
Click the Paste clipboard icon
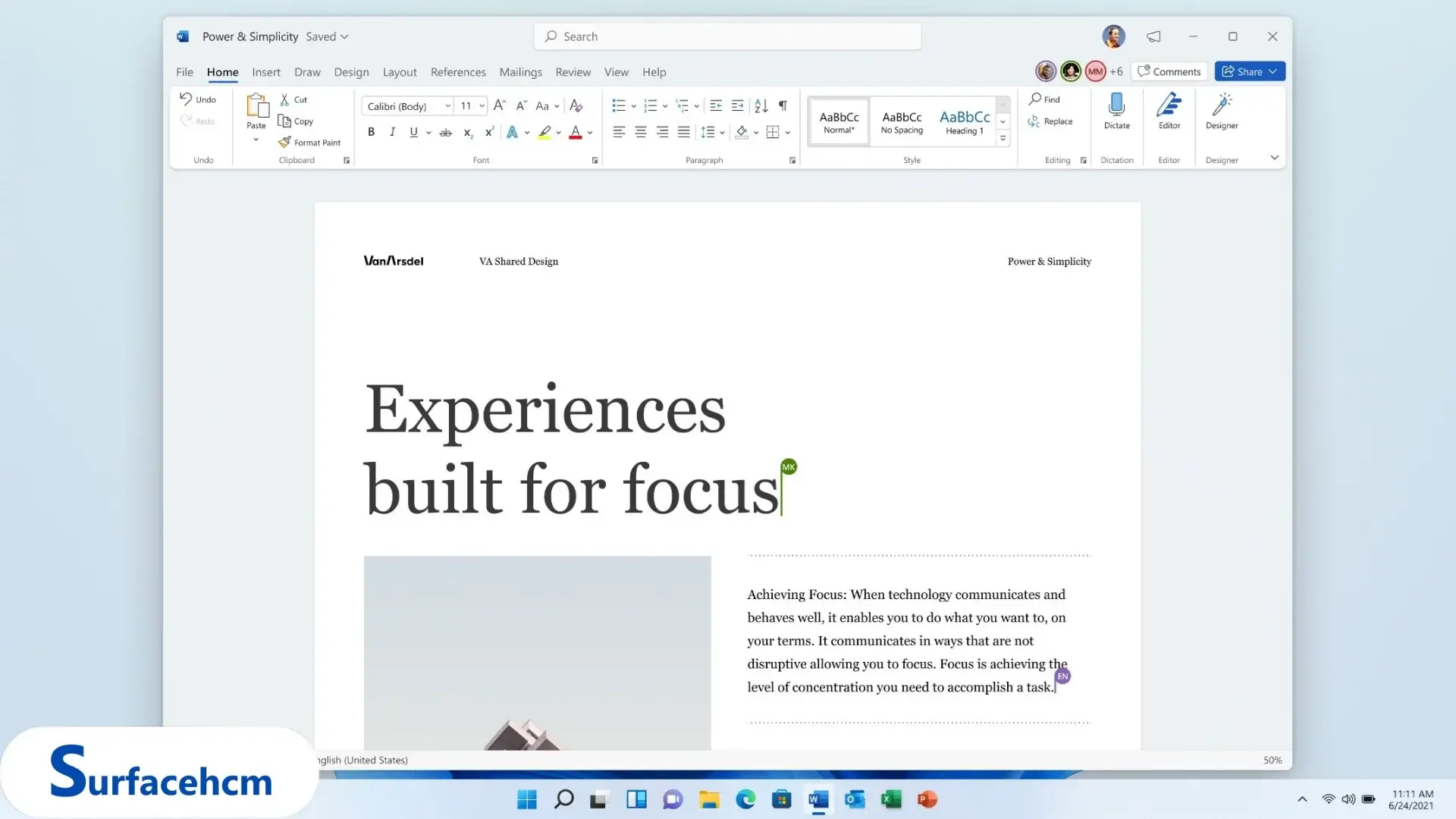coord(257,106)
